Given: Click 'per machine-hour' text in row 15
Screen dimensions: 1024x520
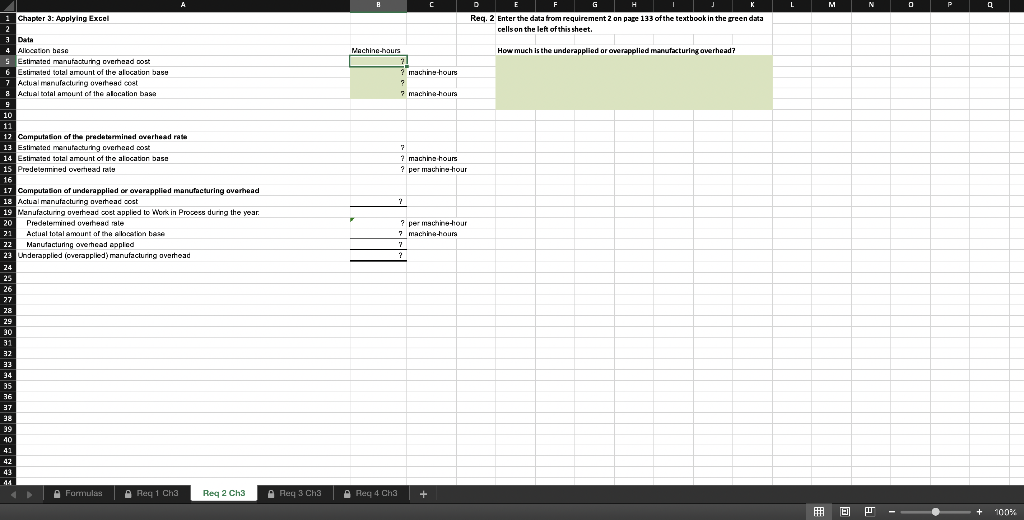Looking at the screenshot, I should click(438, 169).
